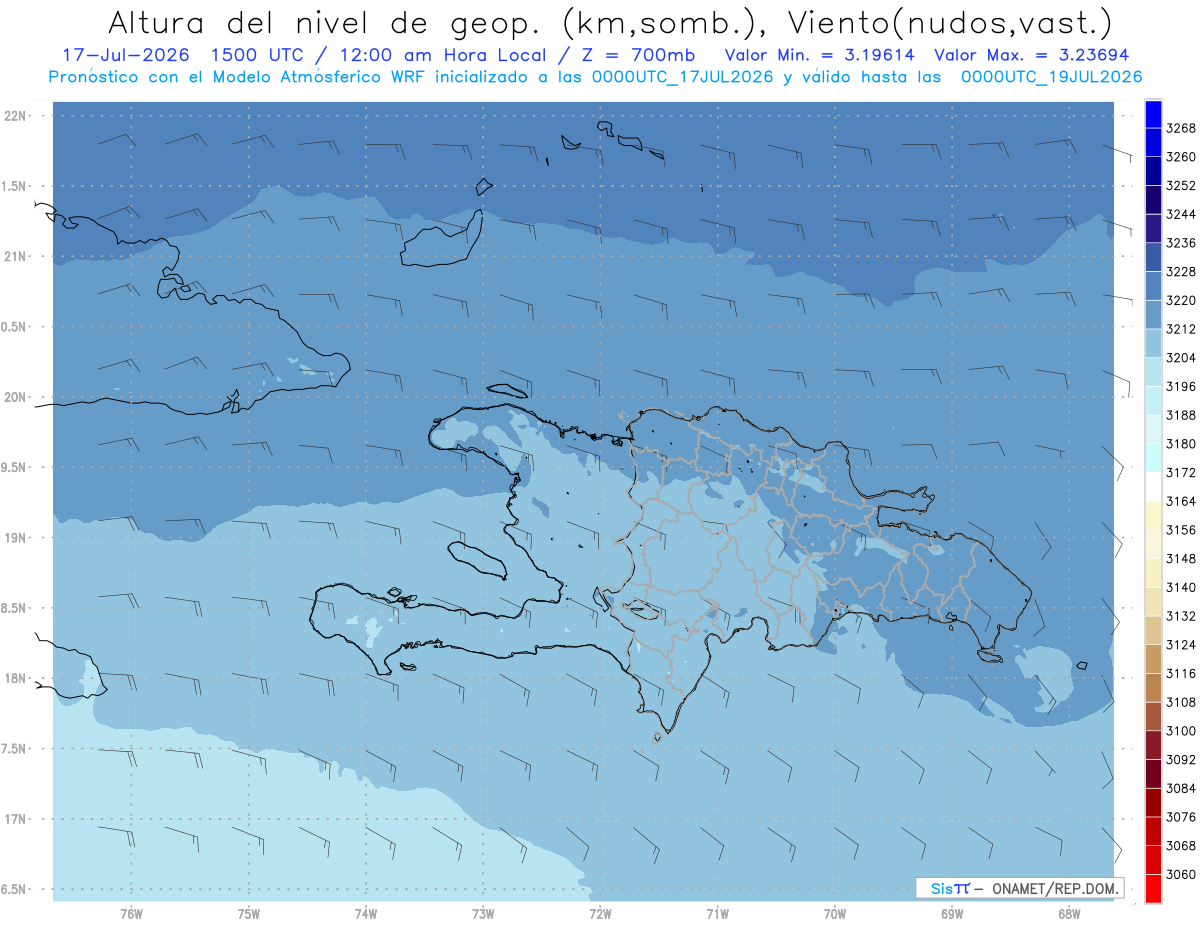Select the '0.5N' axis label
Viewport: 1200px width, 927px height.
(15, 327)
